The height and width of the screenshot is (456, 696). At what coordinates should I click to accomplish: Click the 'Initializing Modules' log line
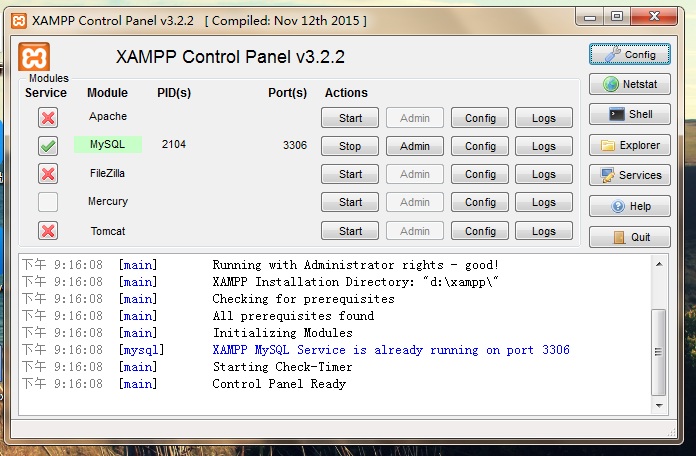tap(283, 333)
